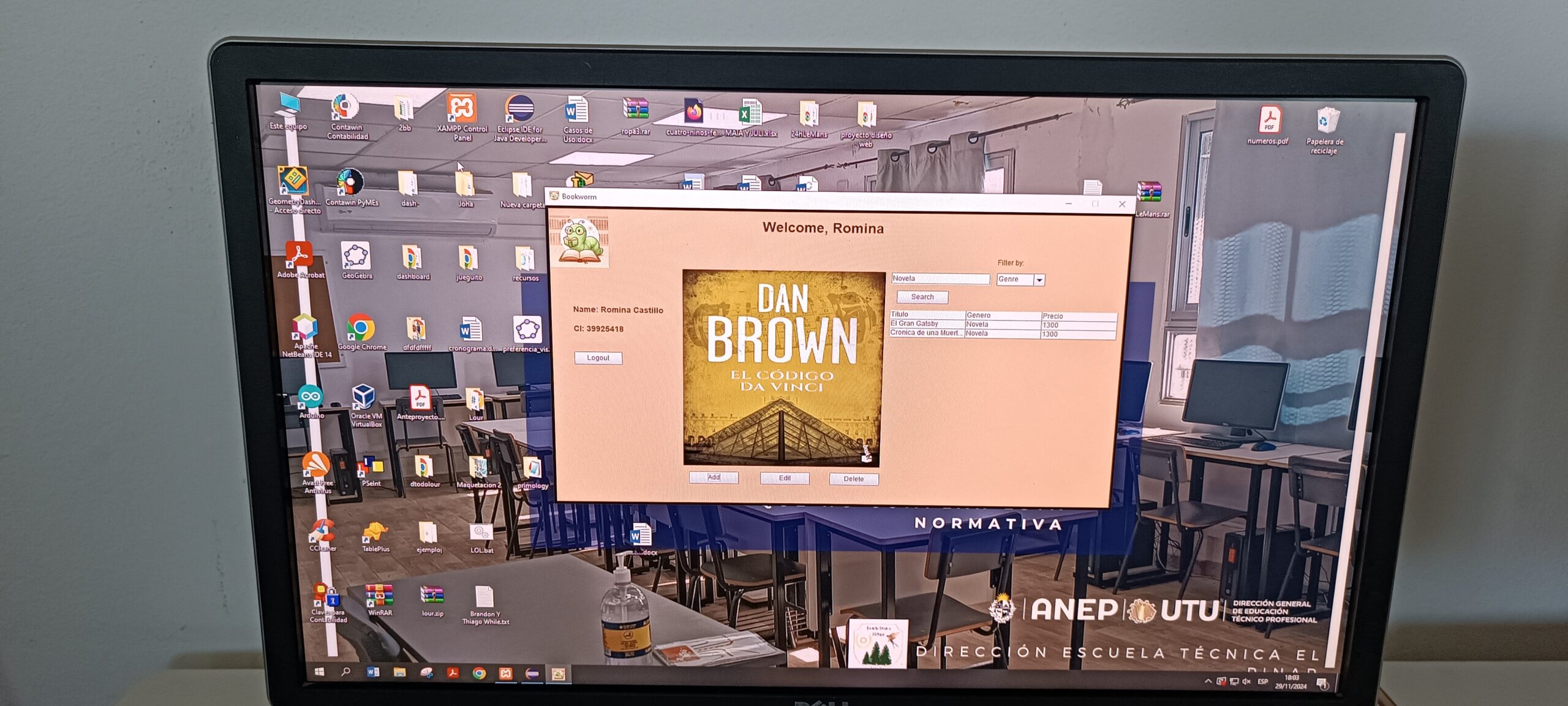Expand the Genre filter dropdown arrow

pos(1039,280)
